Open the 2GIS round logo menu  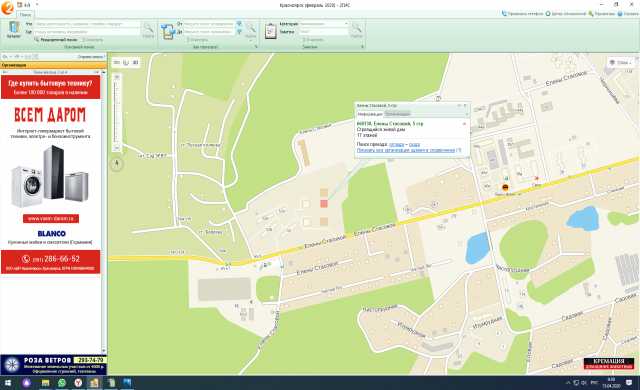click(7, 8)
